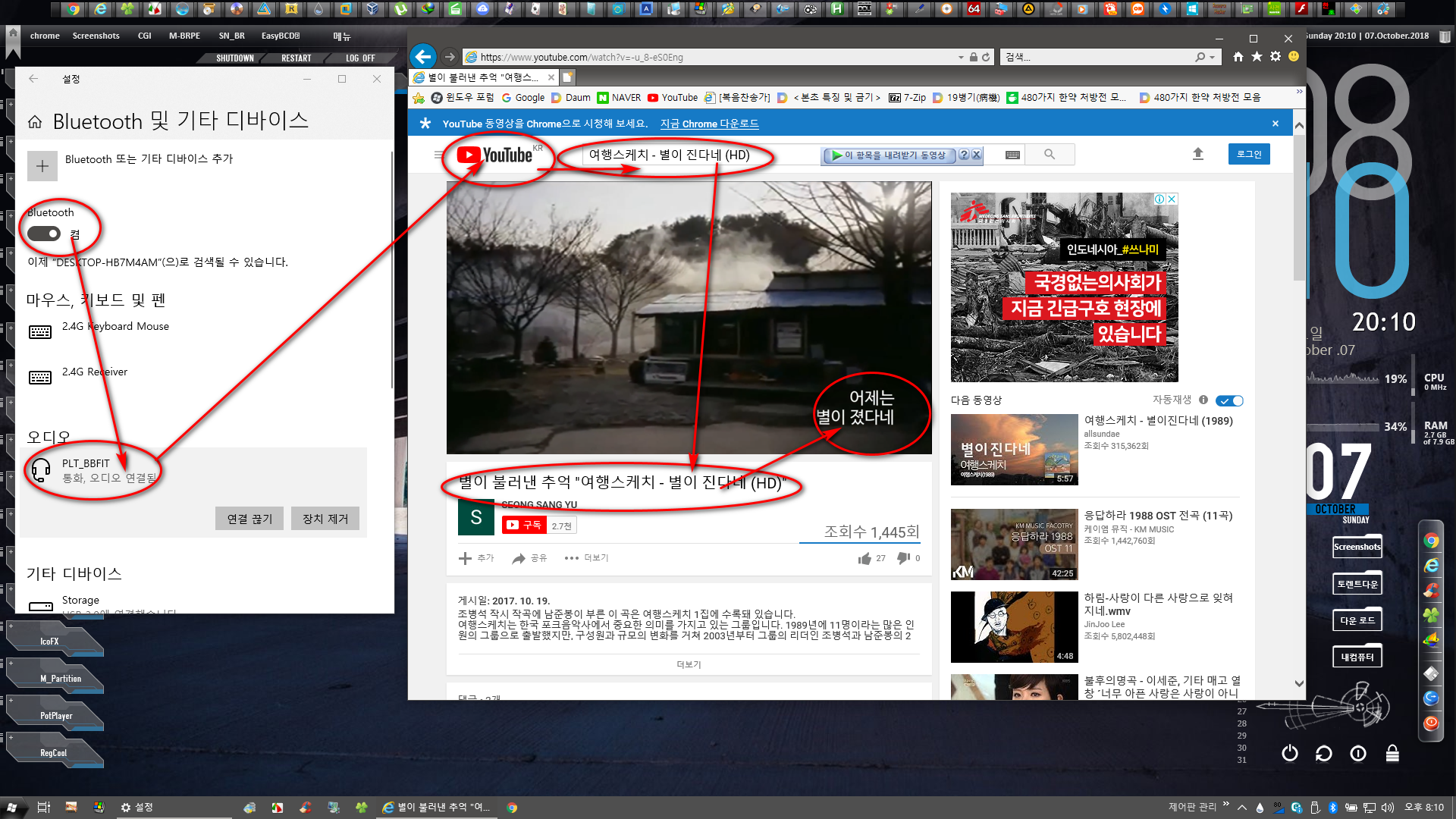Click the IE forward arrow button
The width and height of the screenshot is (1456, 819).
click(x=450, y=57)
